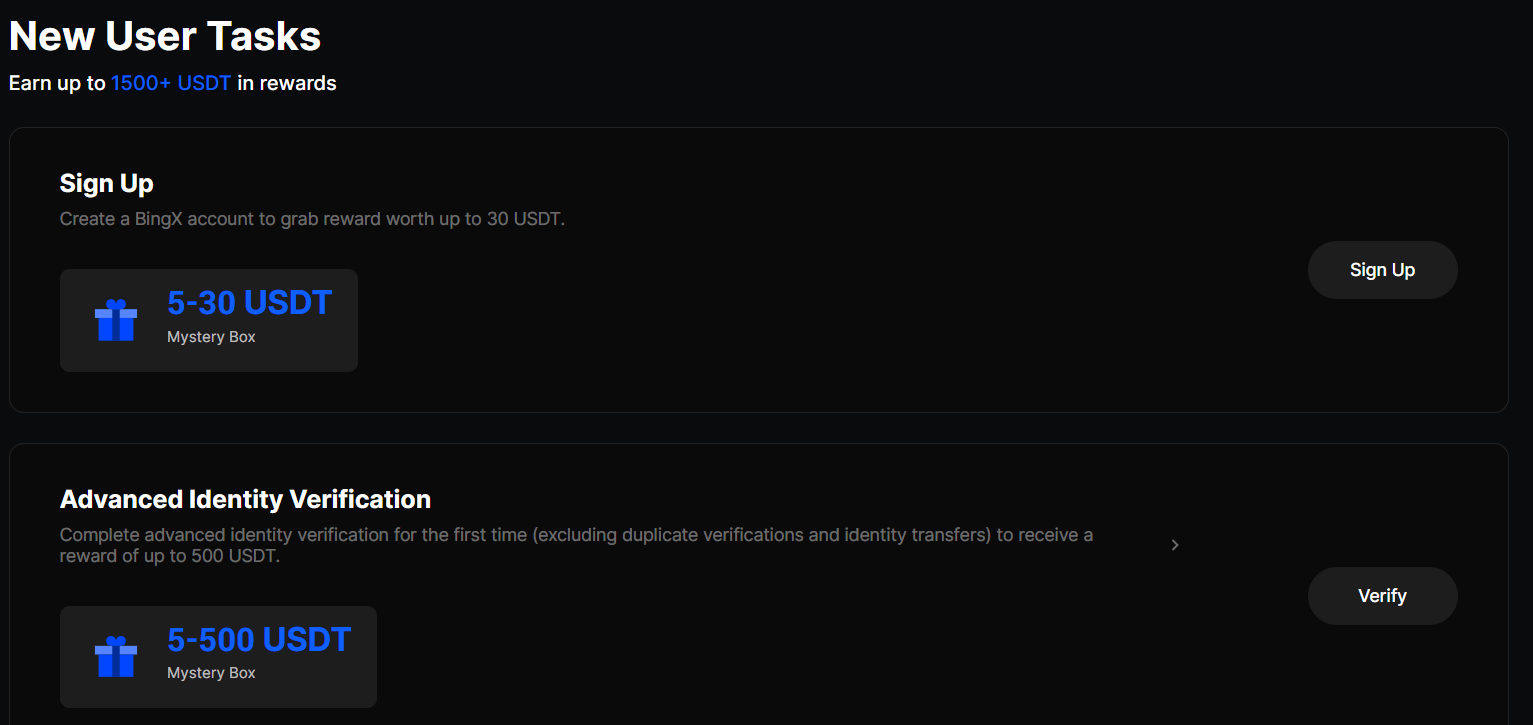Viewport: 1533px width, 725px height.
Task: Open the Sign Up mystery box reward tile
Action: tap(209, 320)
